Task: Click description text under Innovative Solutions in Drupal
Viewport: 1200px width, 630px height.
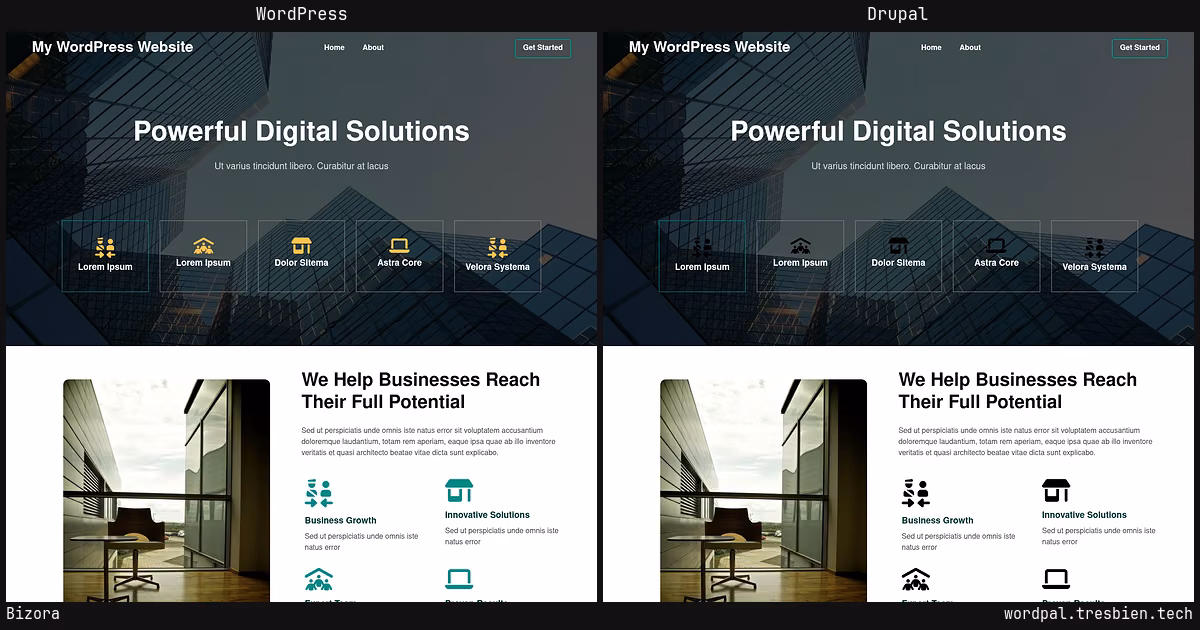Action: 1098,536
